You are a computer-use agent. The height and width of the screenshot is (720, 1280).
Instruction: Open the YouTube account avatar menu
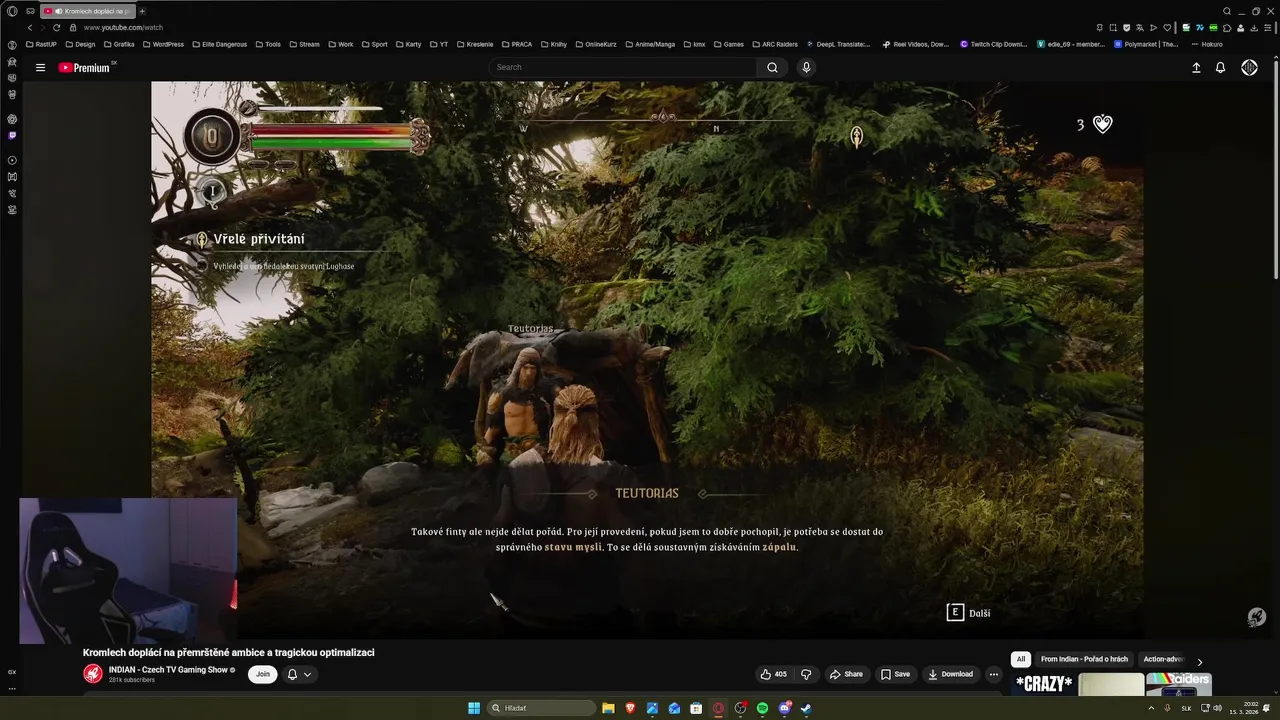coord(1249,67)
